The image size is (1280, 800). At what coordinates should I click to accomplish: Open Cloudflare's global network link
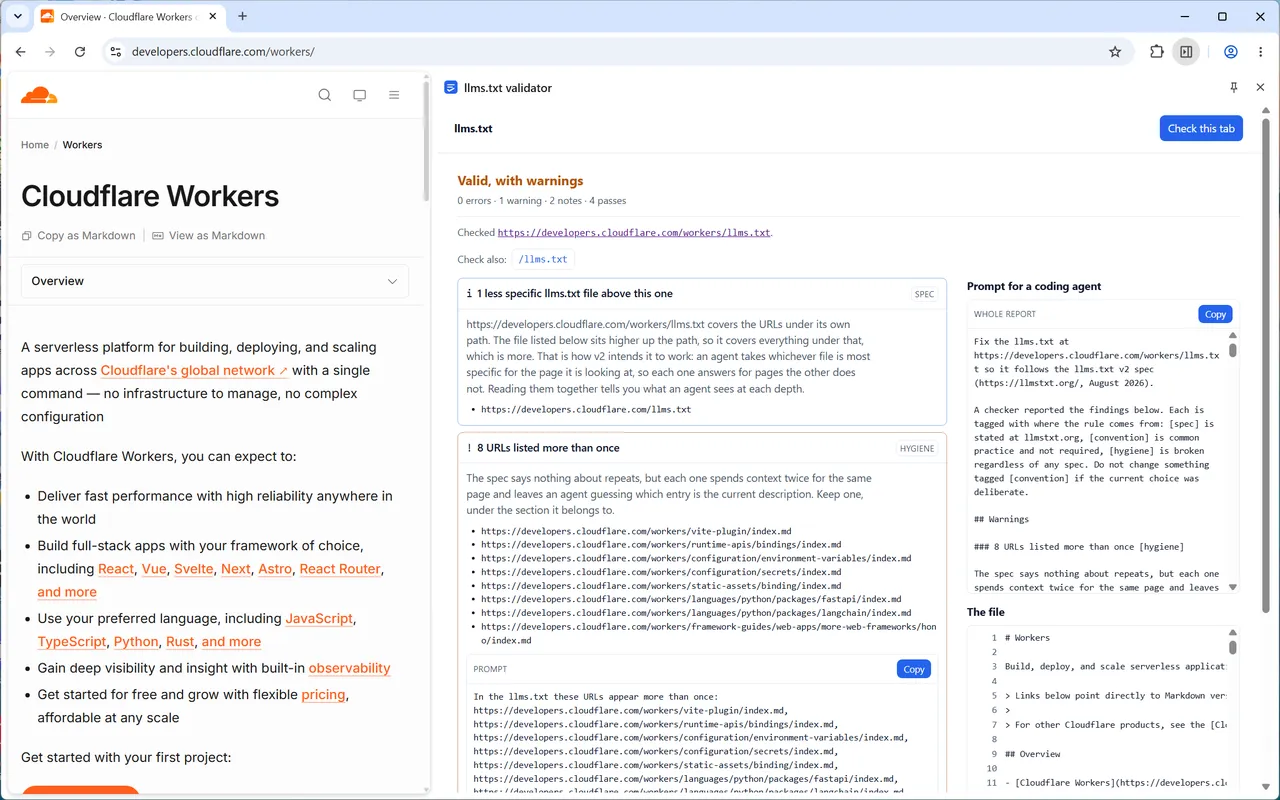194,370
